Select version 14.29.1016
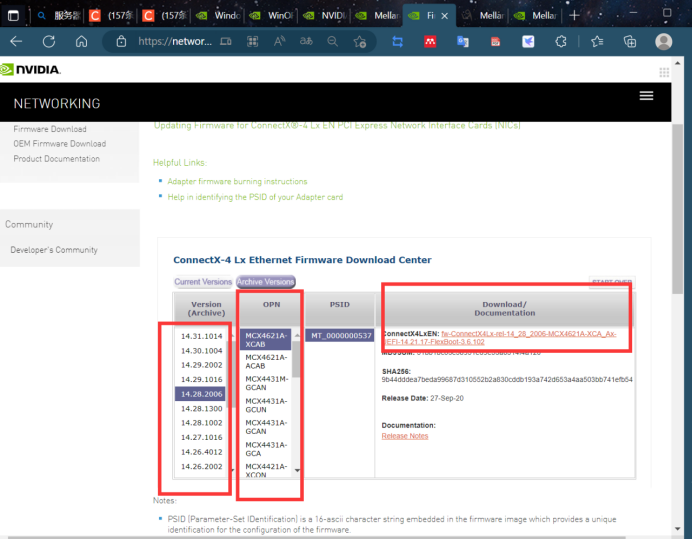The height and width of the screenshot is (539, 693). pos(202,380)
